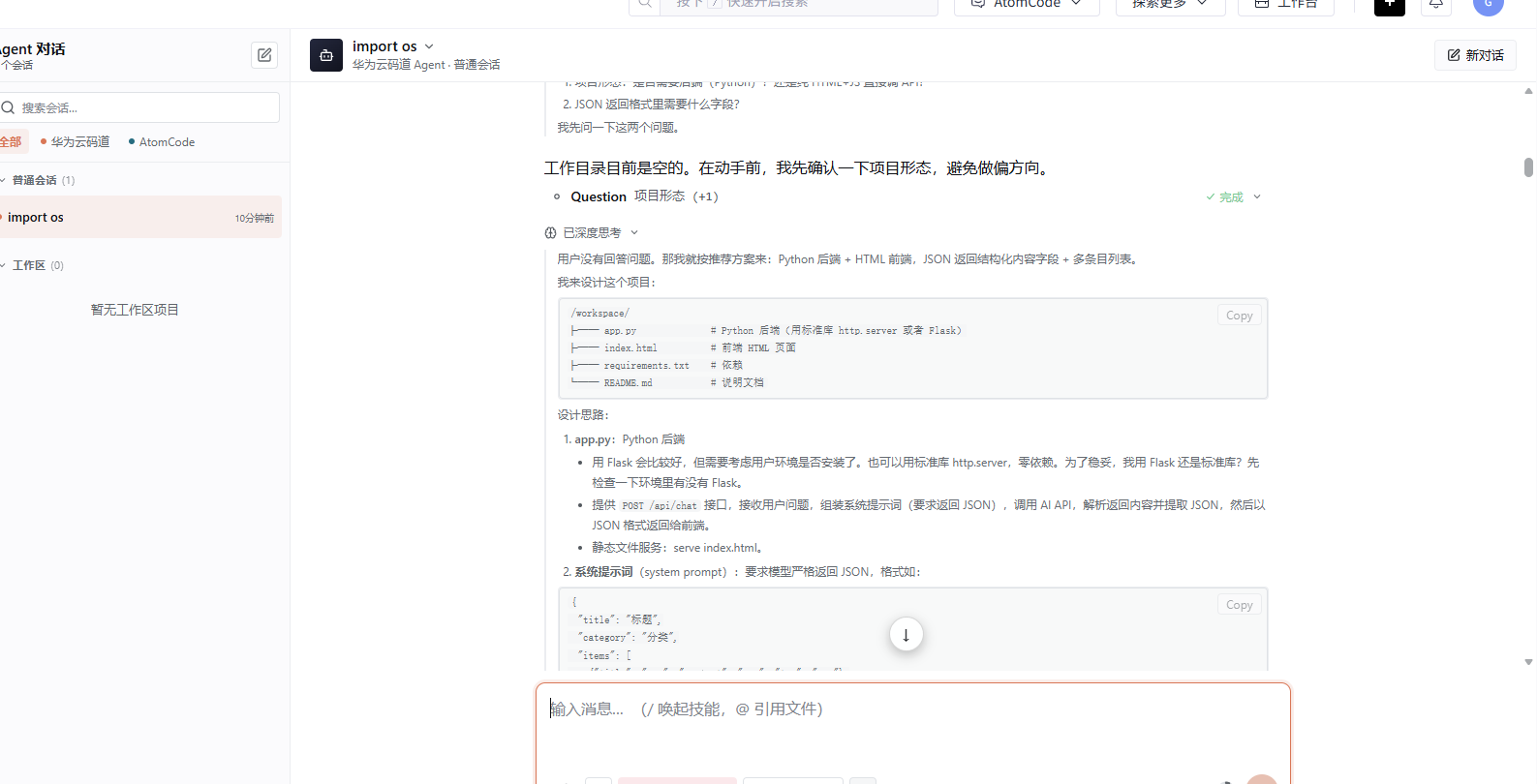Click the README.md line in code block
The image size is (1537, 784).
pos(667,383)
